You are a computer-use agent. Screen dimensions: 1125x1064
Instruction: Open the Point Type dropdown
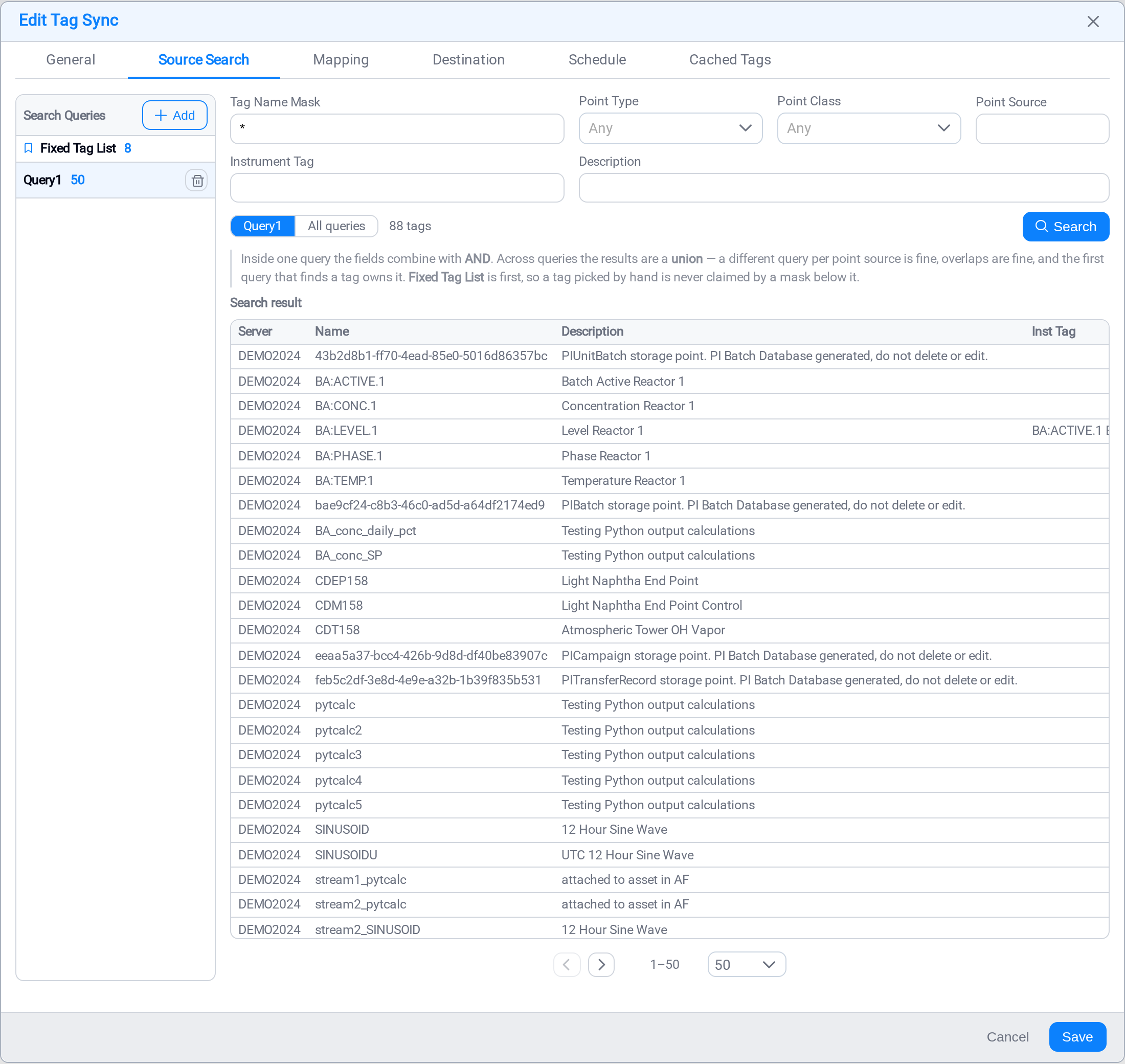[670, 128]
